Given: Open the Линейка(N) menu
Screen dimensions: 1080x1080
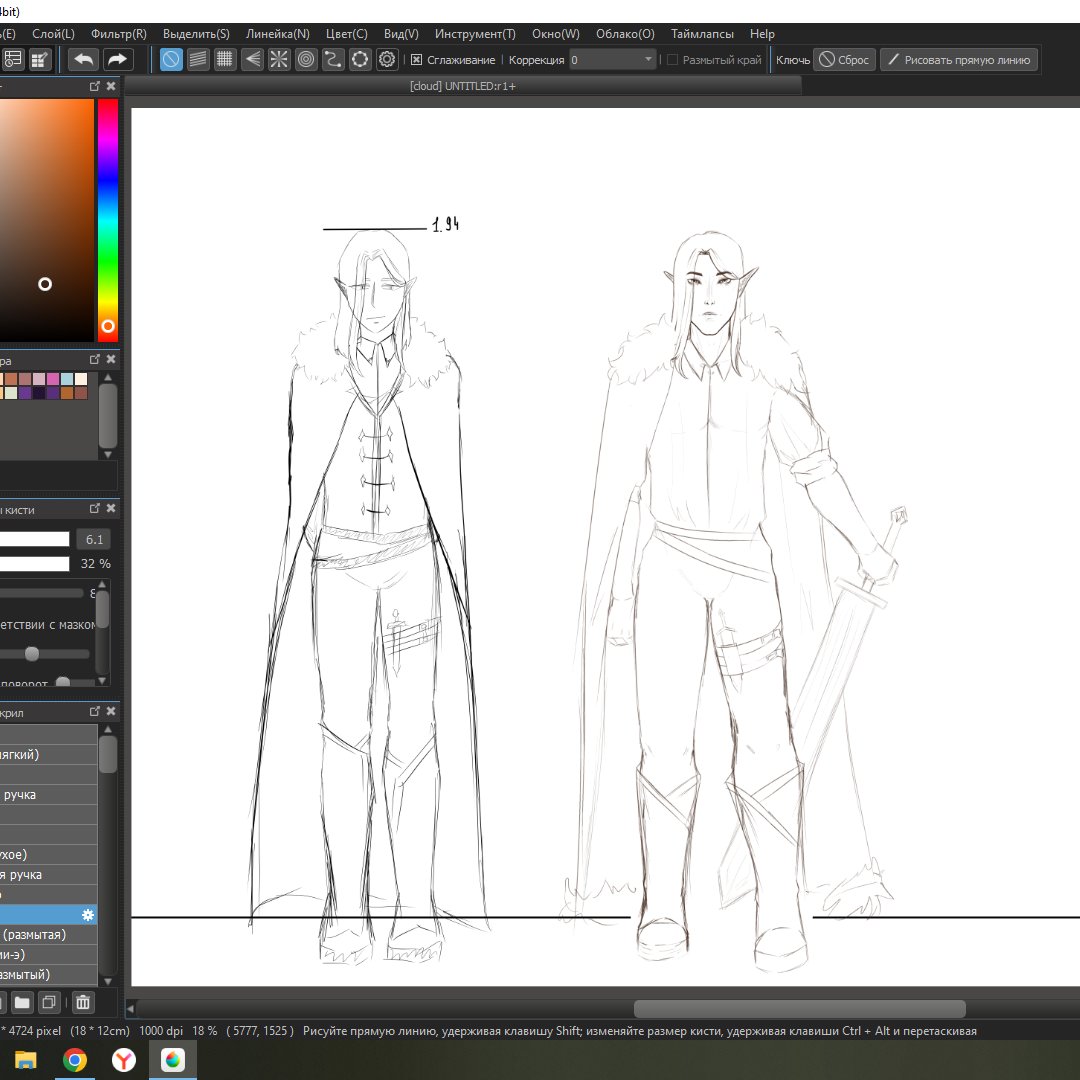Looking at the screenshot, I should pyautogui.click(x=278, y=34).
